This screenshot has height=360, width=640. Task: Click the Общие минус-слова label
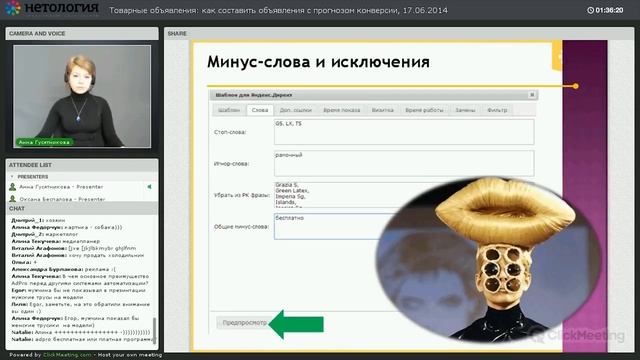[241, 227]
